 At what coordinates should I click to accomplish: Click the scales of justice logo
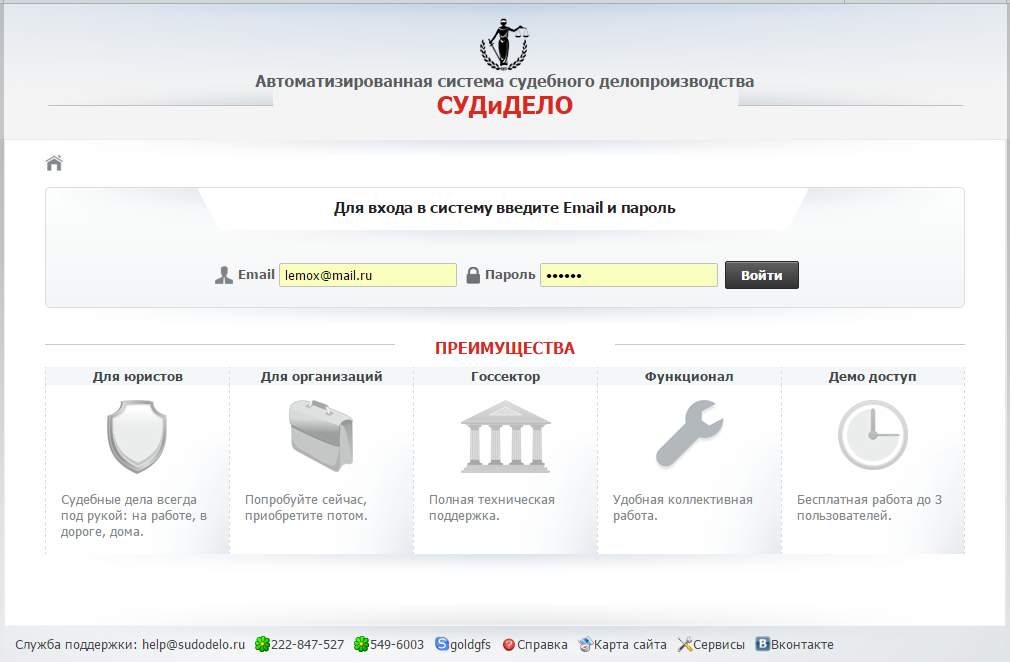505,42
